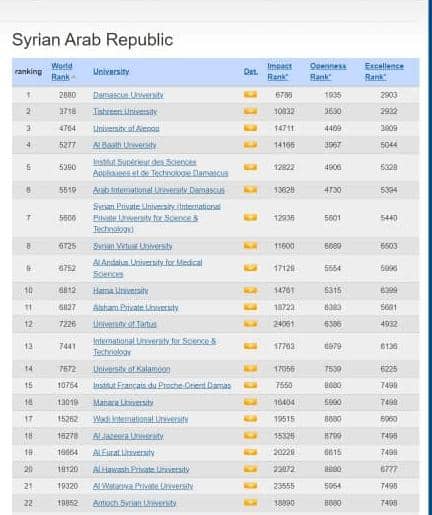Viewport: 432px width, 515px height.
Task: Open Institut Supérieur des Sciences details icon
Action: pyautogui.click(x=250, y=167)
